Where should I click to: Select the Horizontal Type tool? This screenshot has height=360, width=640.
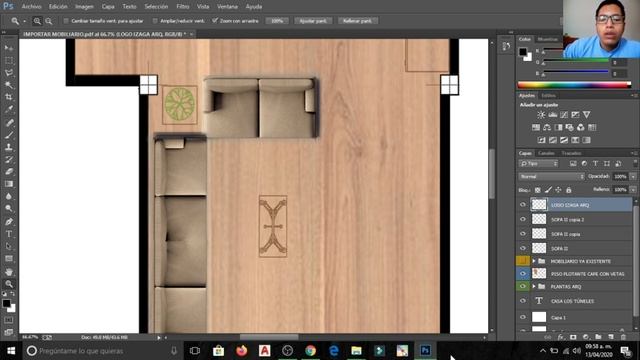[x=9, y=234]
